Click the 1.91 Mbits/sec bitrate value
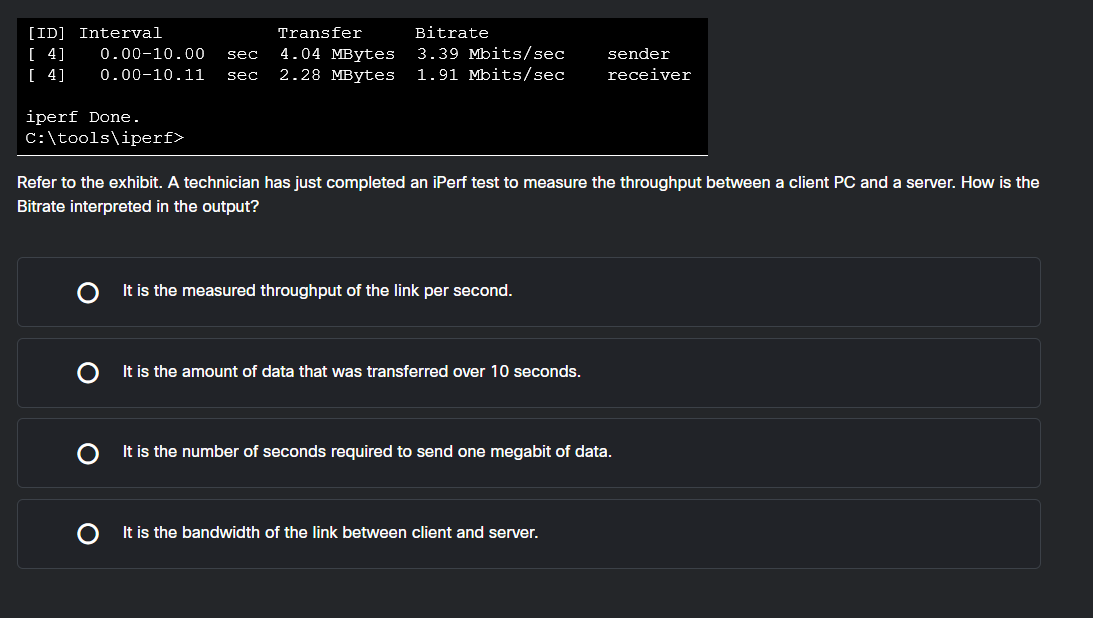This screenshot has width=1093, height=618. tap(490, 74)
